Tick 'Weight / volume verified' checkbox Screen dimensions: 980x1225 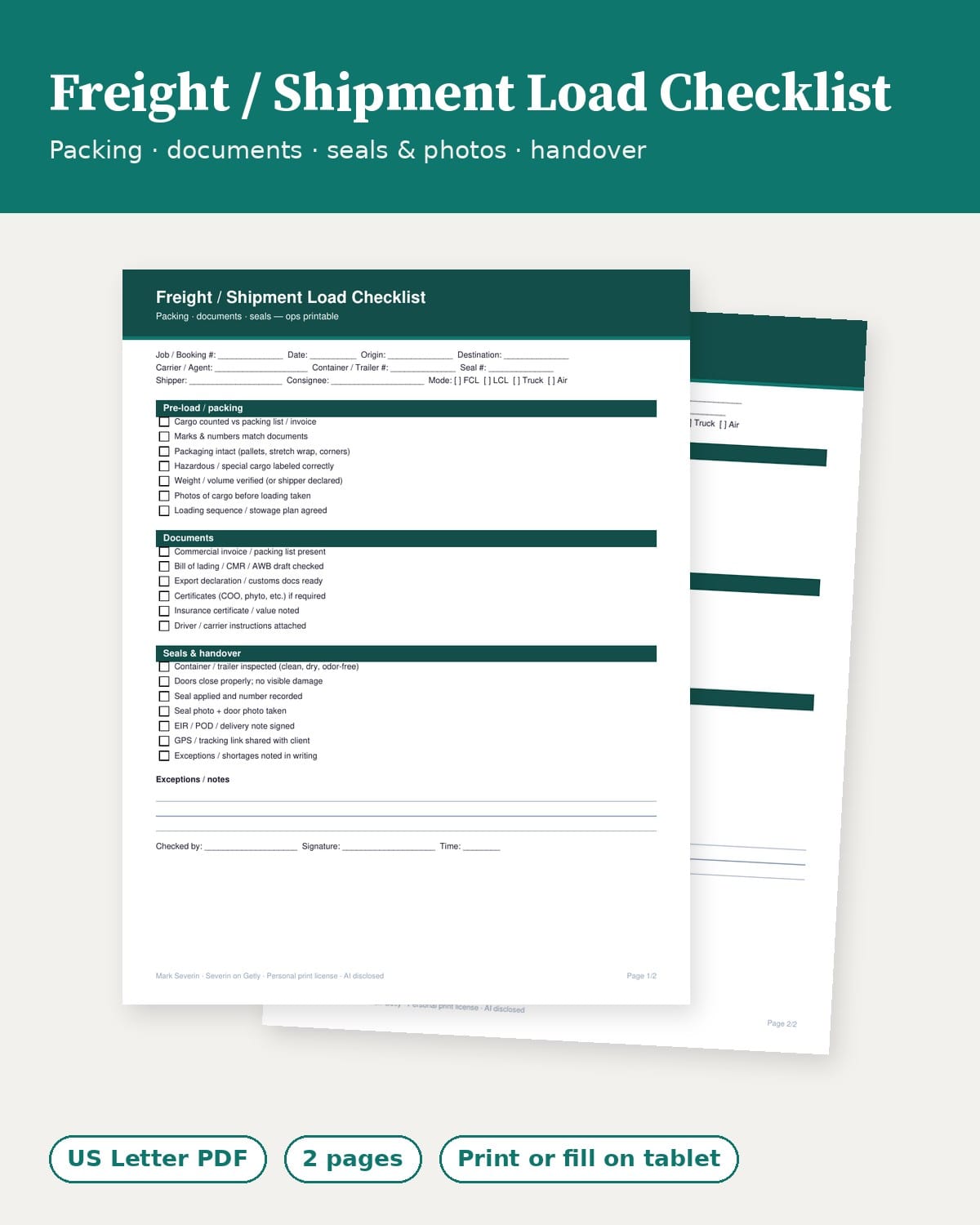tap(164, 481)
